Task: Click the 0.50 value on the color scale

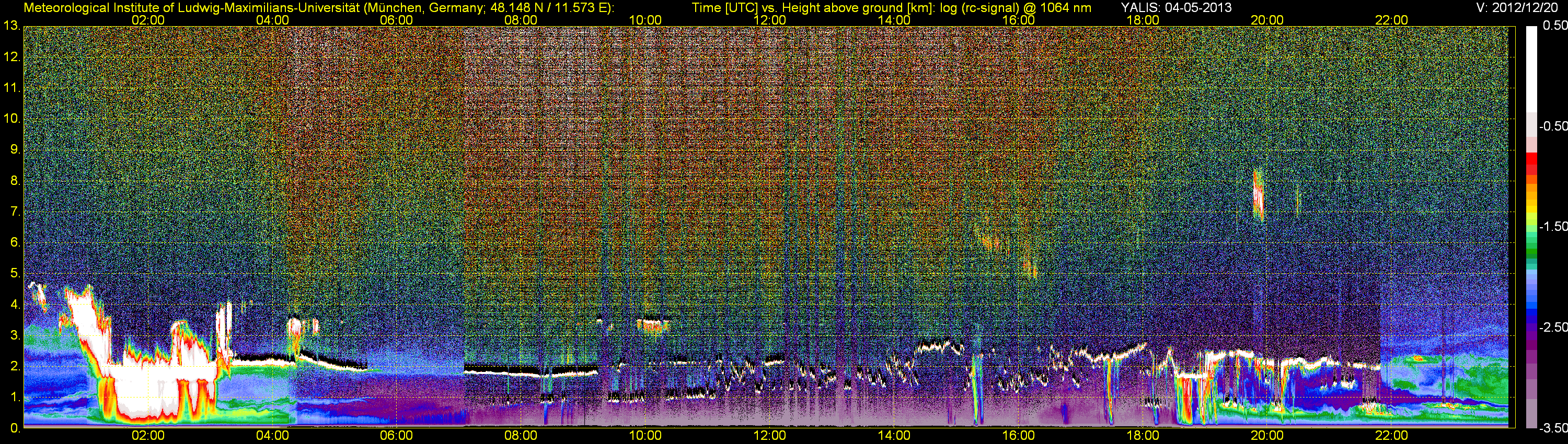Action: (1555, 26)
